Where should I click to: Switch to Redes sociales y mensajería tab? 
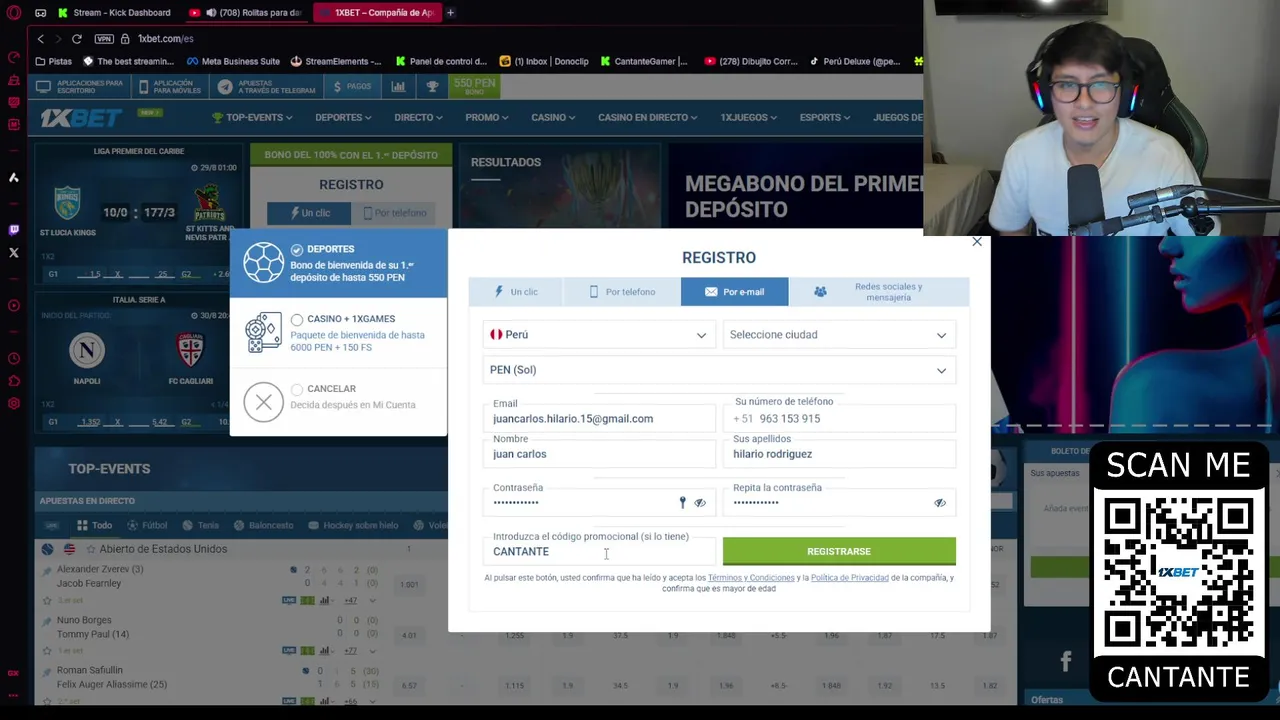[879, 292]
